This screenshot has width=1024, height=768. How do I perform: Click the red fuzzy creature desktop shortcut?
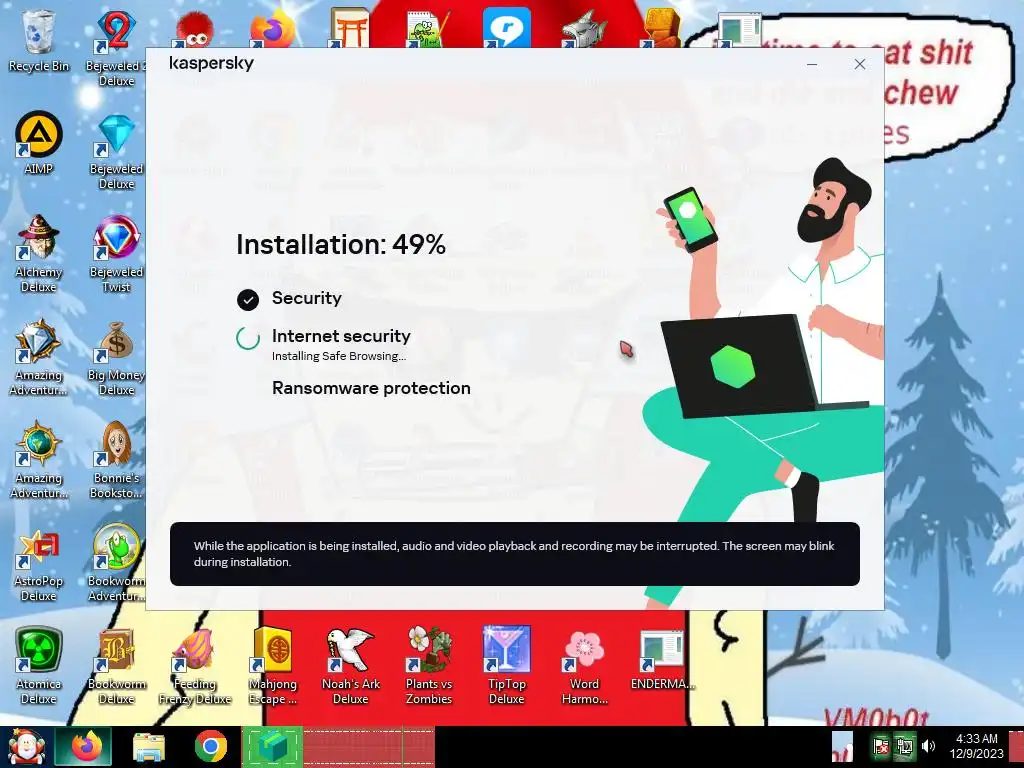(195, 30)
